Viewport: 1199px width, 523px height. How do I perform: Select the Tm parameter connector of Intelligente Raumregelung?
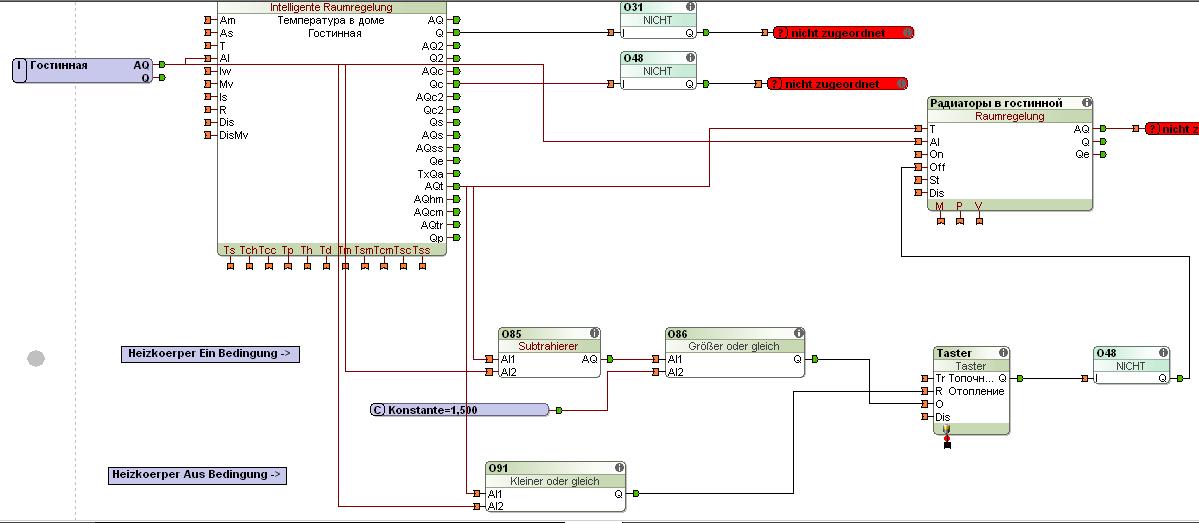[346, 266]
